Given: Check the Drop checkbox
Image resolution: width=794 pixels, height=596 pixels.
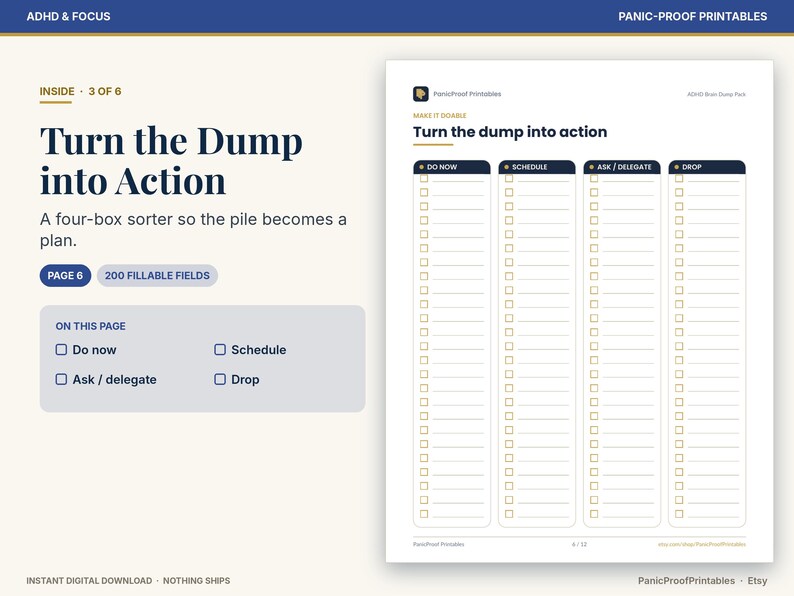Looking at the screenshot, I should point(220,379).
